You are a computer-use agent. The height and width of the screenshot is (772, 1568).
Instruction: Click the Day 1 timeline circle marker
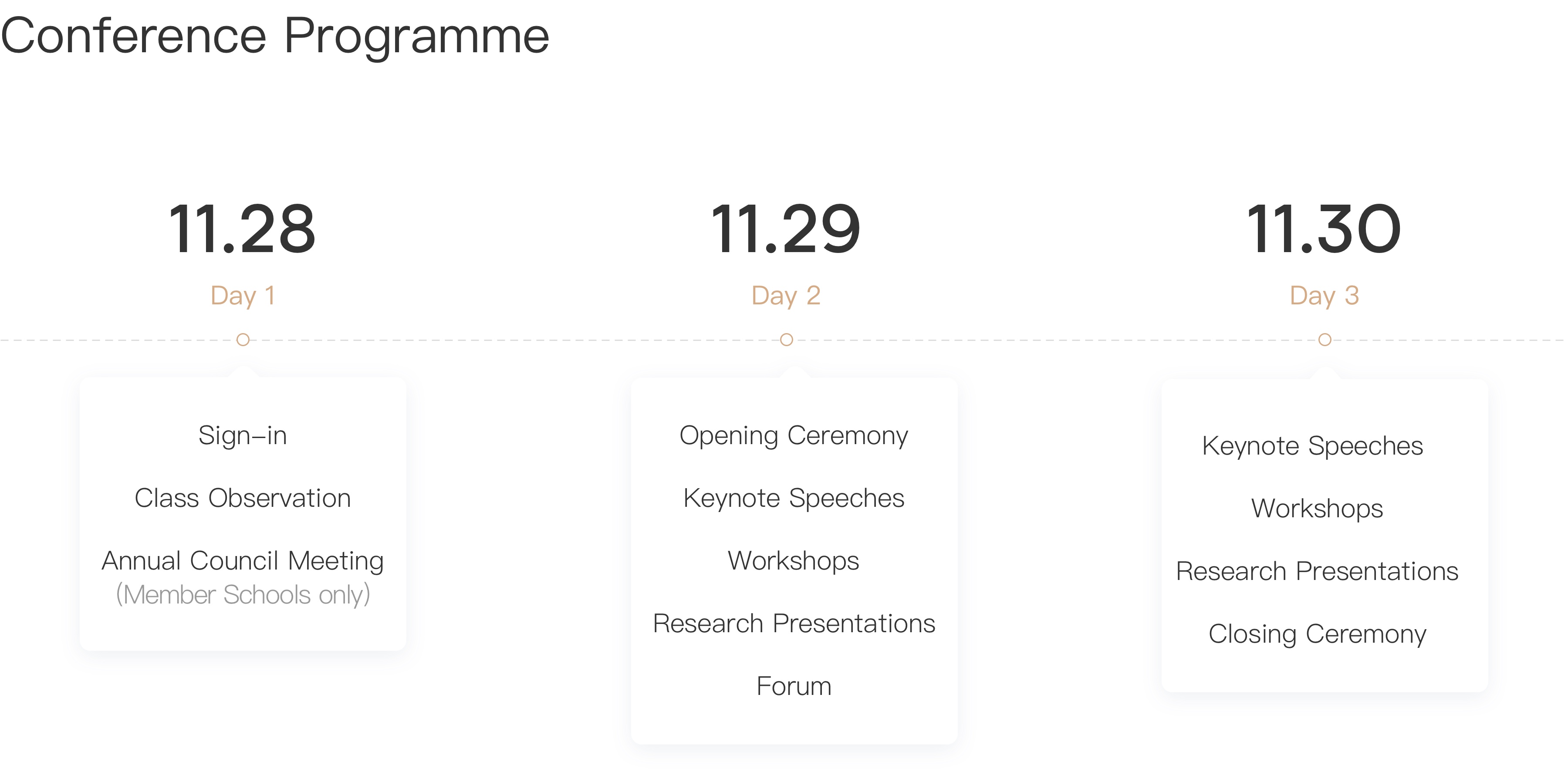[x=243, y=340]
